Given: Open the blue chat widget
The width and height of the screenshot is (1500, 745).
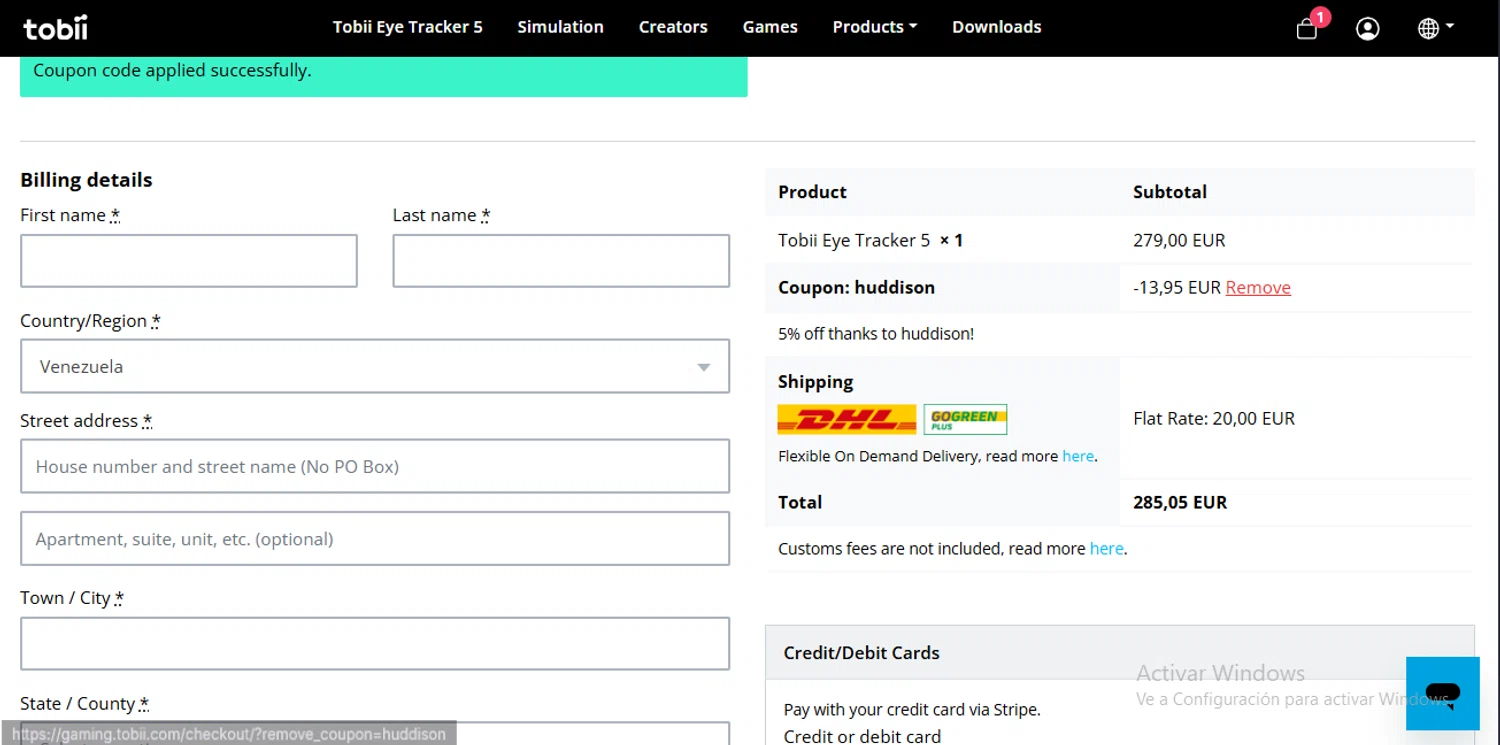Looking at the screenshot, I should [x=1442, y=693].
